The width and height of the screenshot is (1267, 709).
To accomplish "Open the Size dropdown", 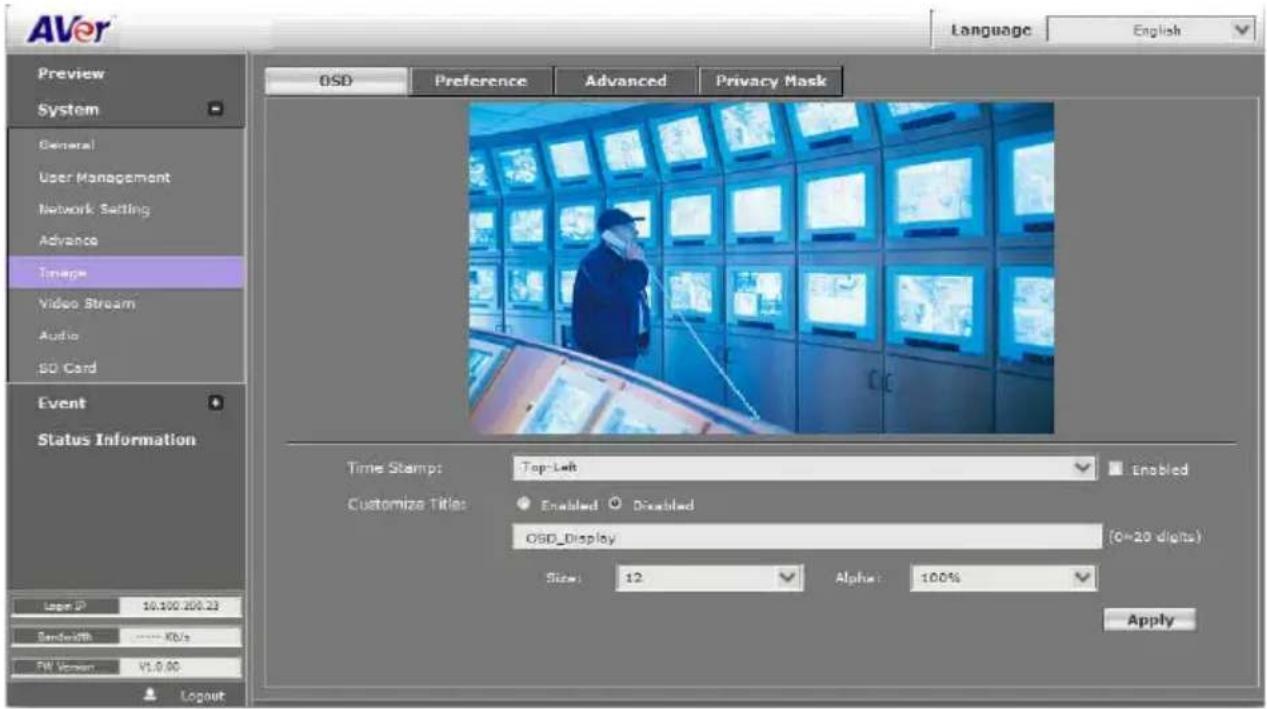I will [710, 578].
